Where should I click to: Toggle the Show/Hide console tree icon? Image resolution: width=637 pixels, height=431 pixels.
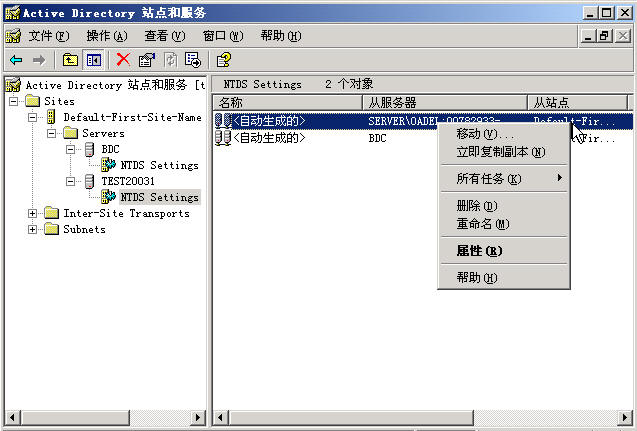[x=93, y=60]
